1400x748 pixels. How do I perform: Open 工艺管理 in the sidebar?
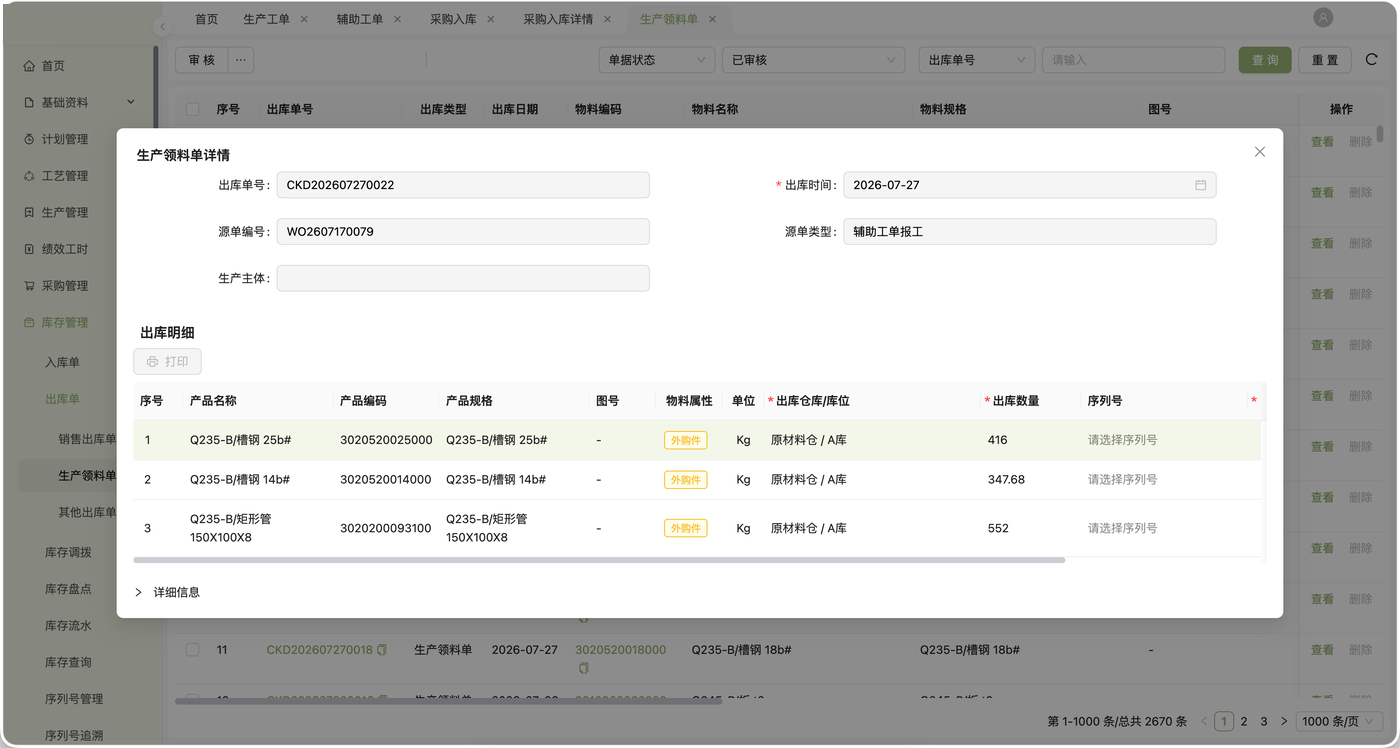point(65,176)
